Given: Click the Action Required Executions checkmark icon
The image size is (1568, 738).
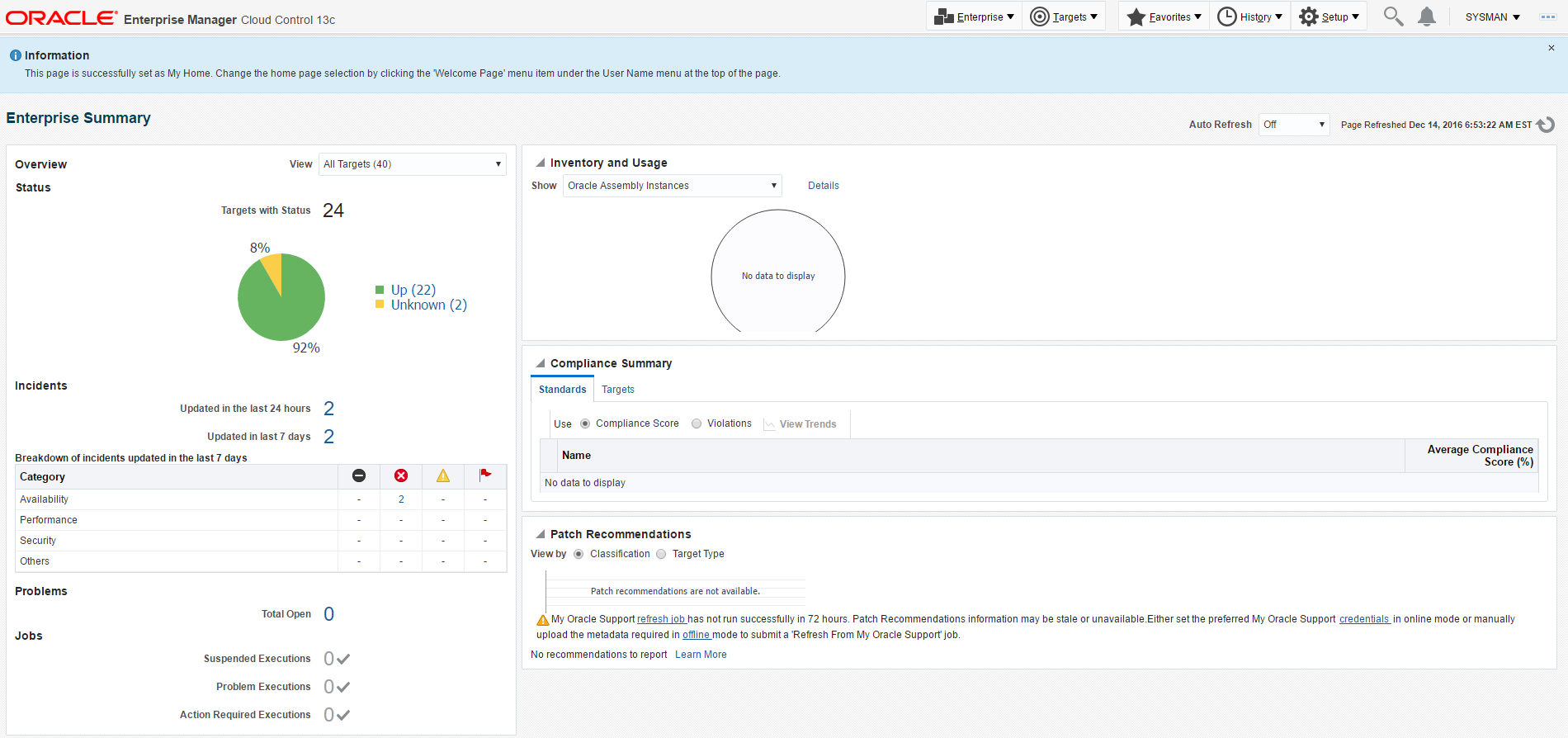Looking at the screenshot, I should pyautogui.click(x=343, y=715).
